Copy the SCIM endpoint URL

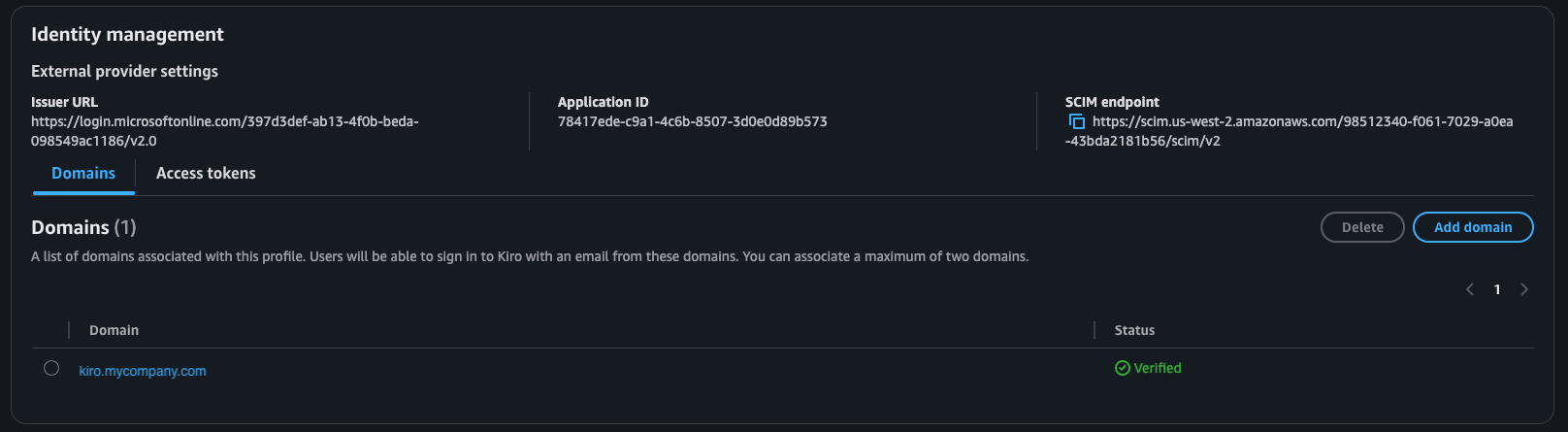click(1076, 121)
